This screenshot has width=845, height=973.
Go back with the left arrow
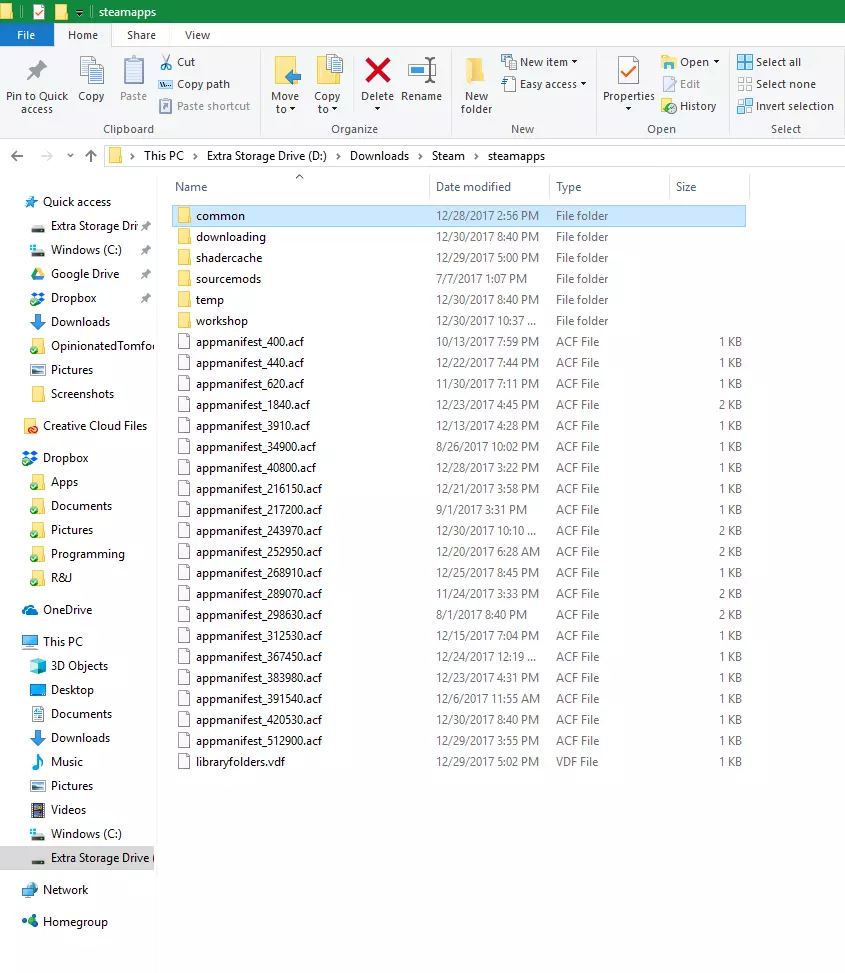[x=17, y=156]
